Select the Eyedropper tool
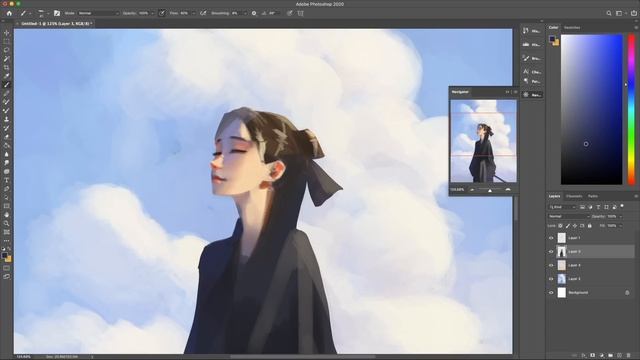The width and height of the screenshot is (640, 360). (x=7, y=76)
